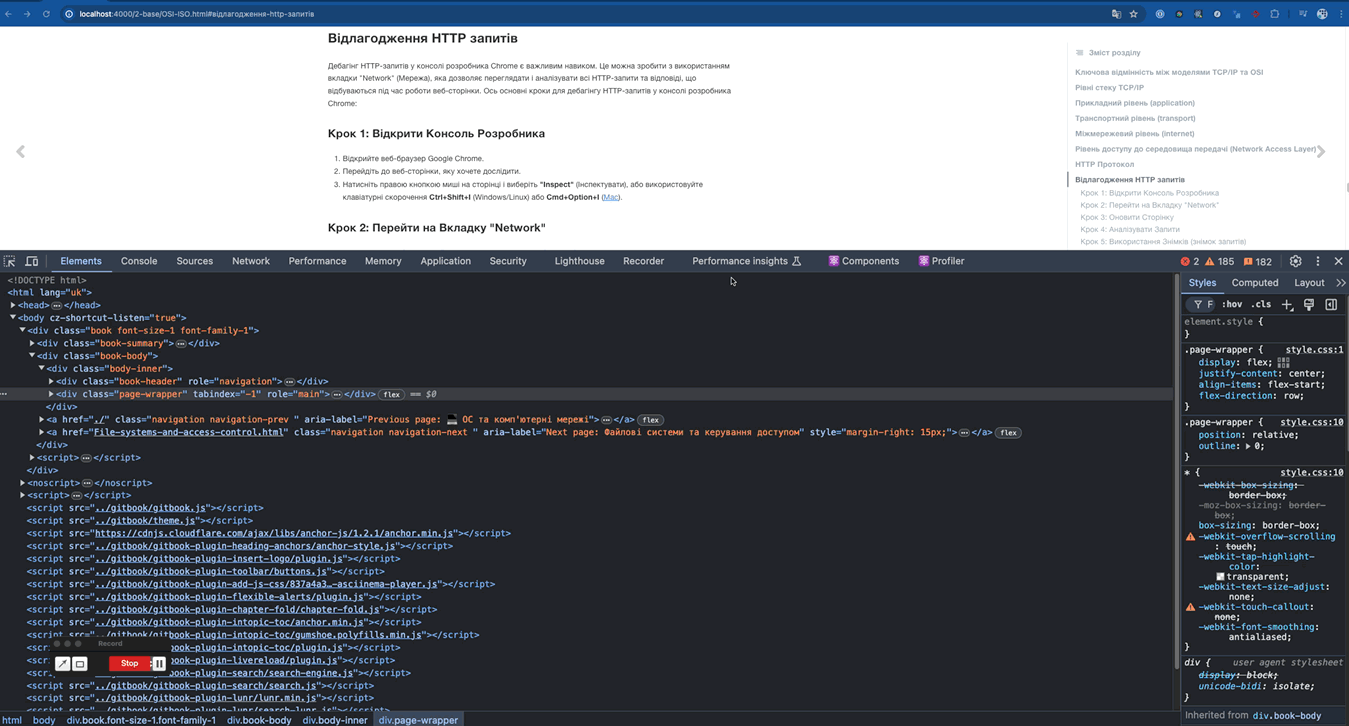Toggle the computed styles sidebar icon
This screenshot has height=726, width=1349.
click(1331, 304)
